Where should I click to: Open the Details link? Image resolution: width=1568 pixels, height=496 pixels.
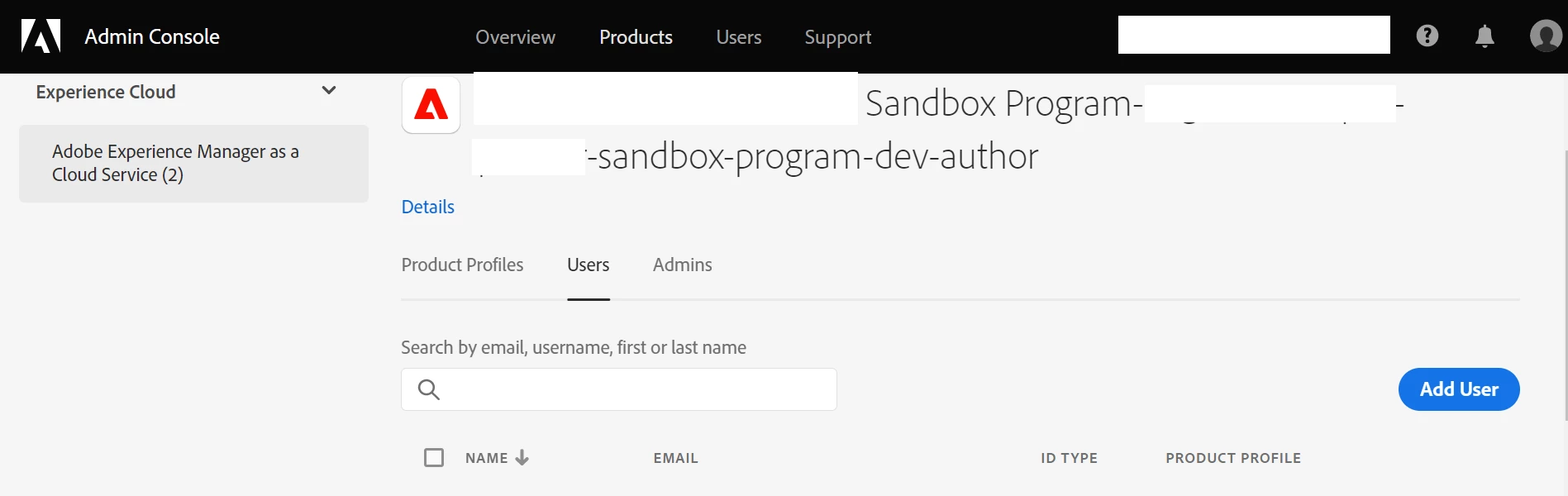pyautogui.click(x=427, y=207)
